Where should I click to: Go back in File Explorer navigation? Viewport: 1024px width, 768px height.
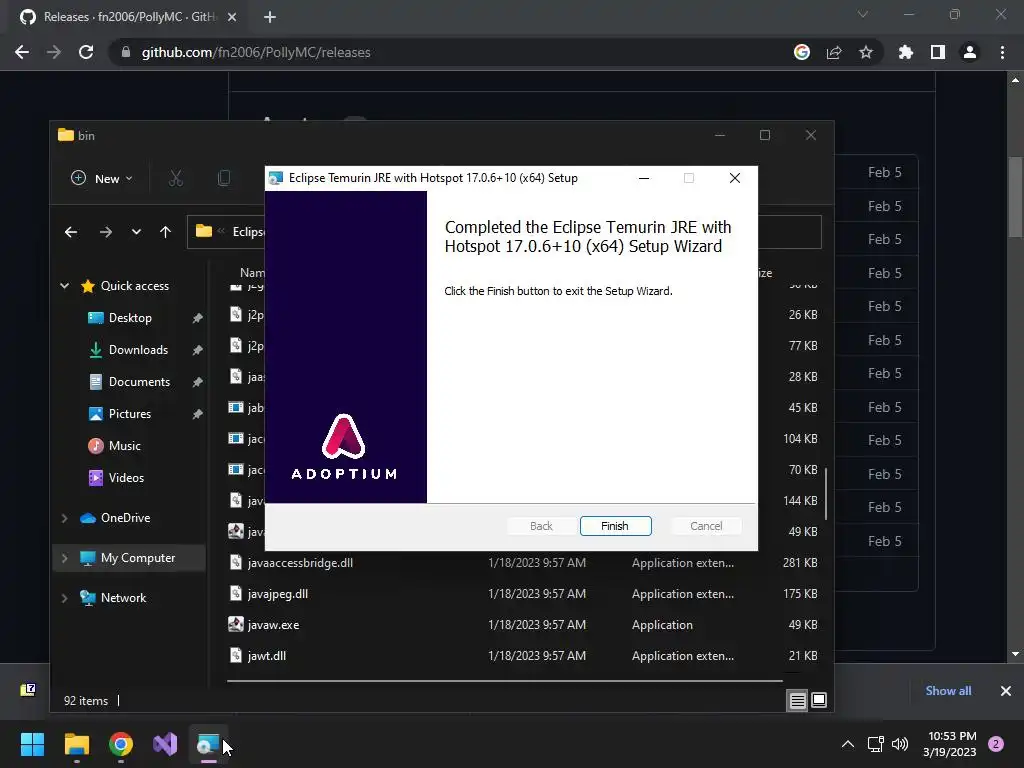coord(71,232)
